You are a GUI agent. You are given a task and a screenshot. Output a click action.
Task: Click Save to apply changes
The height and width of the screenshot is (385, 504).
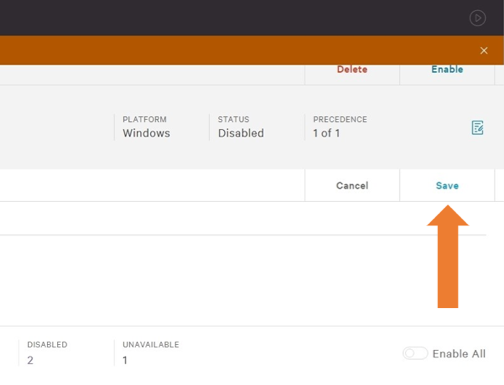pos(447,186)
